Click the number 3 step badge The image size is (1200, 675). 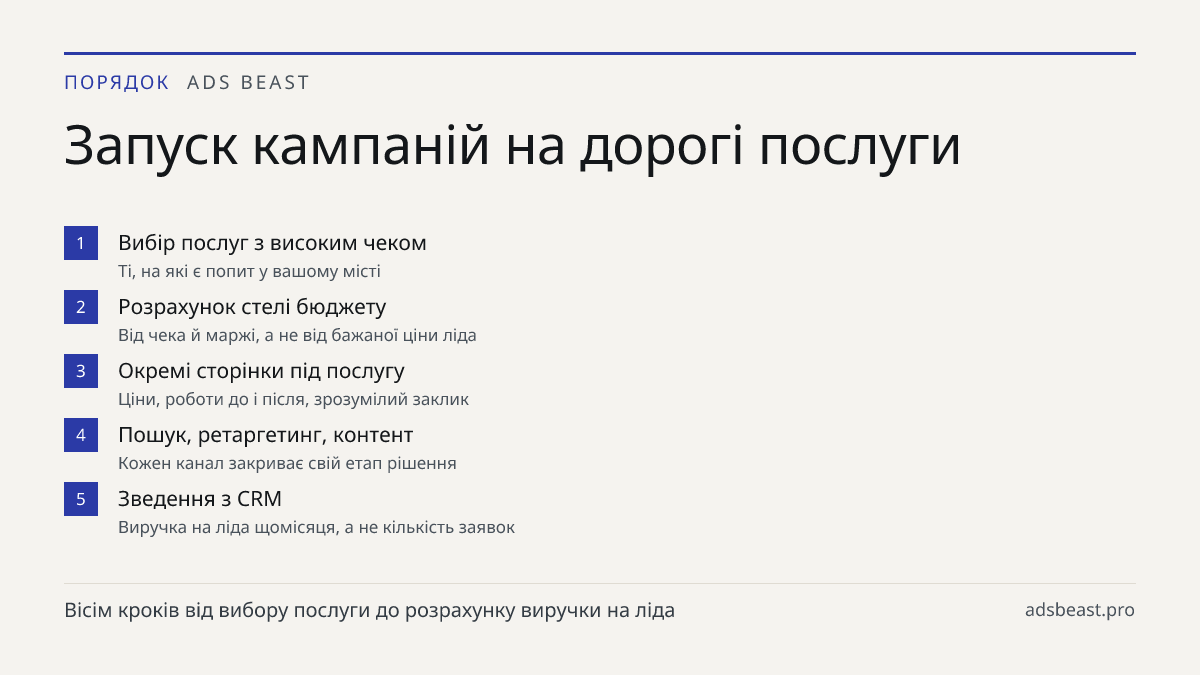click(x=81, y=371)
